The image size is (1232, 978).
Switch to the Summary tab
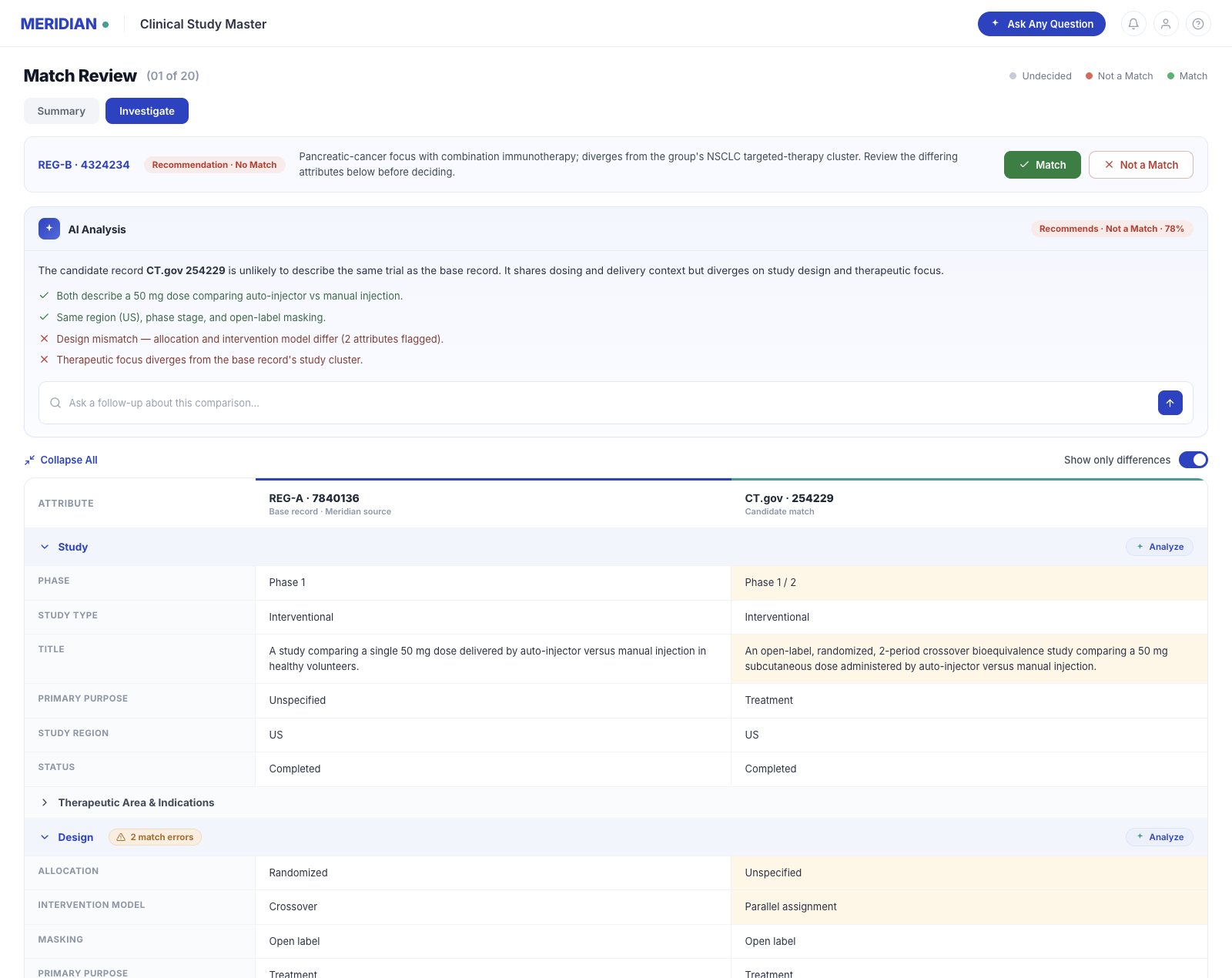coord(61,111)
